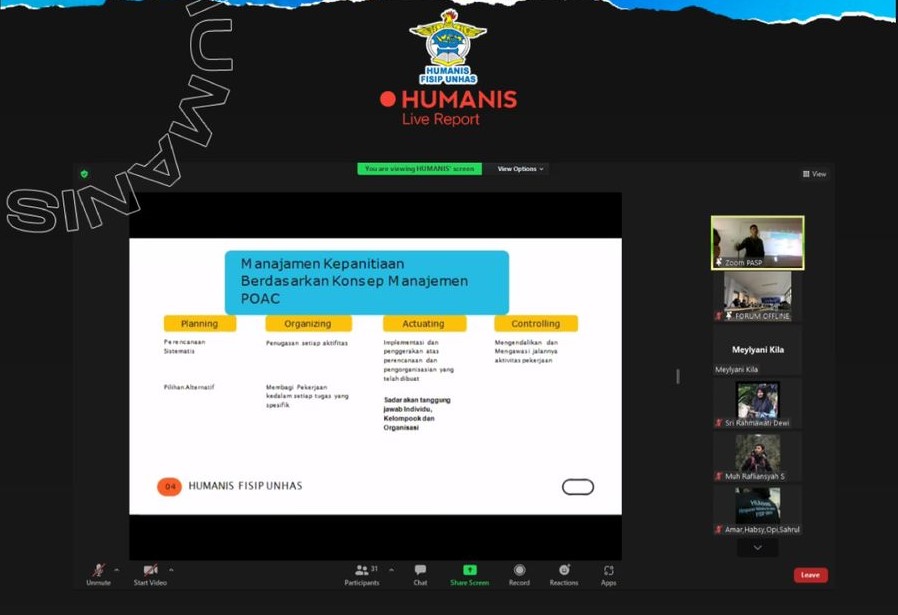Image resolution: width=898 pixels, height=615 pixels.
Task: Expand video options arrow beside Start Video
Action: 171,570
